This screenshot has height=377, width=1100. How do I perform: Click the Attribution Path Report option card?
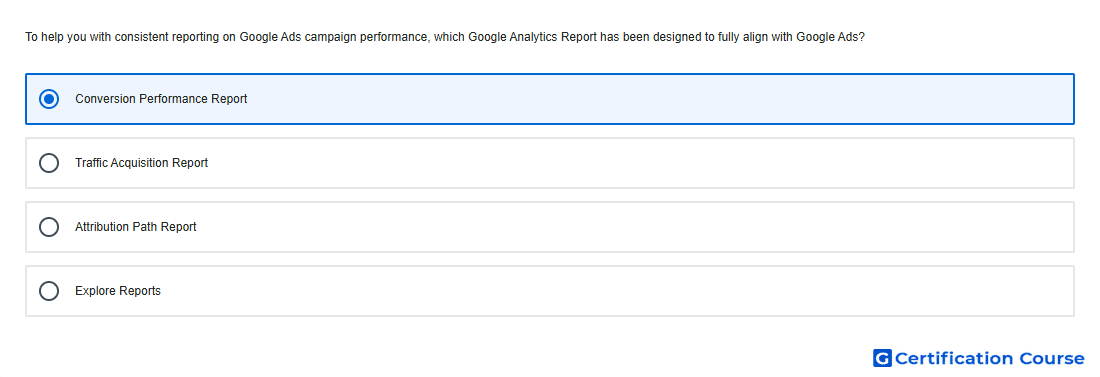click(x=550, y=227)
